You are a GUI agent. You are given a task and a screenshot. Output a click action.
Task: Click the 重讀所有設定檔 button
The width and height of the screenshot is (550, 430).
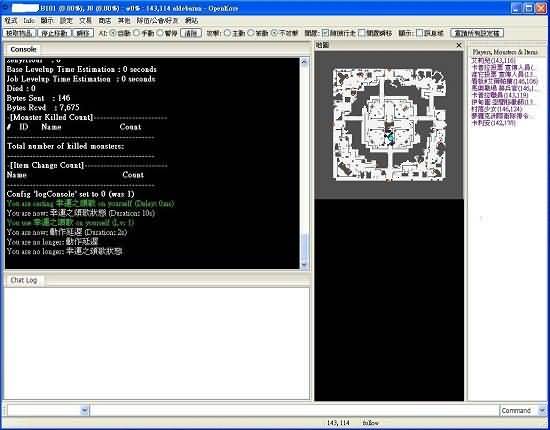point(477,33)
